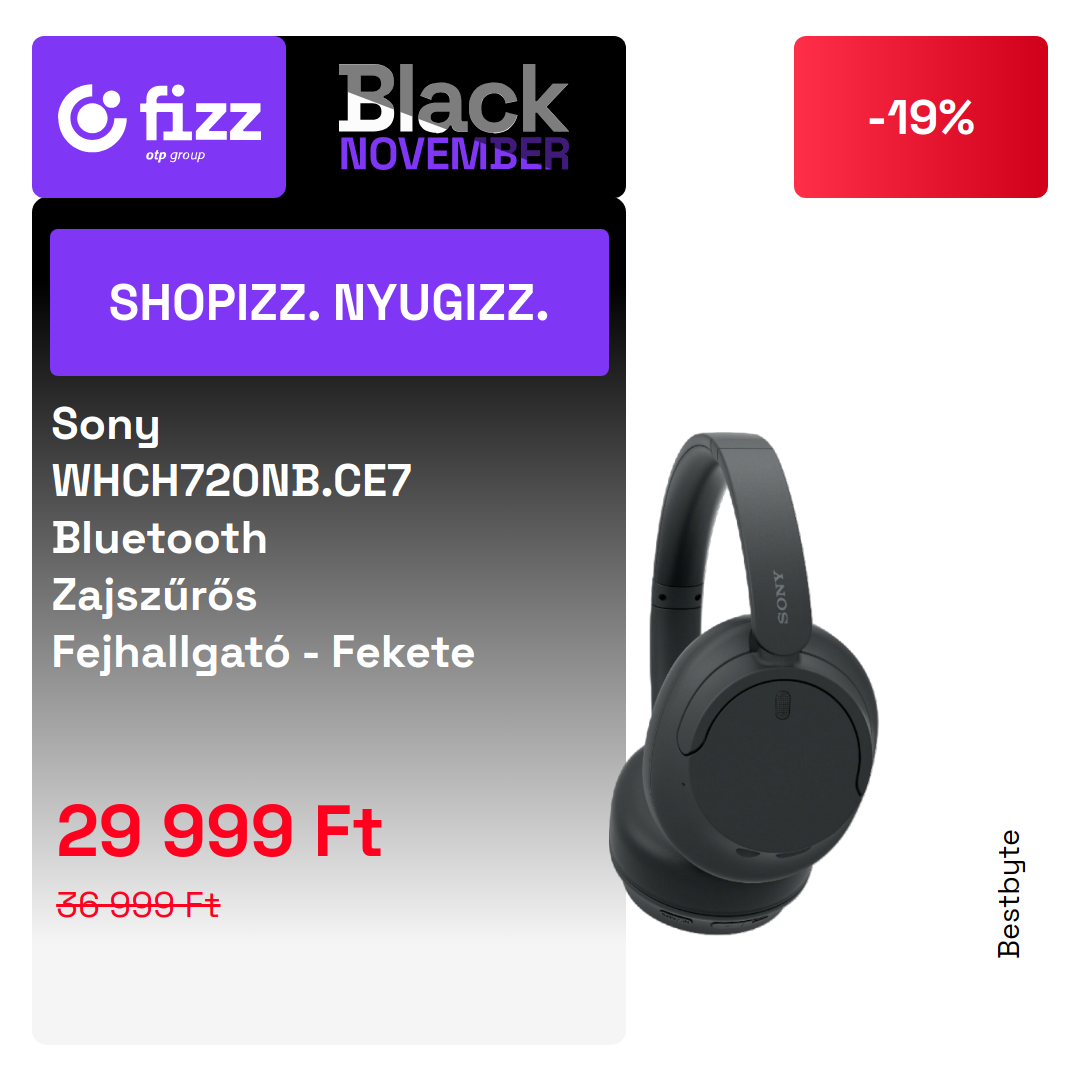The width and height of the screenshot is (1080, 1080).
Task: Click the red -19% discount badge
Action: click(x=920, y=117)
